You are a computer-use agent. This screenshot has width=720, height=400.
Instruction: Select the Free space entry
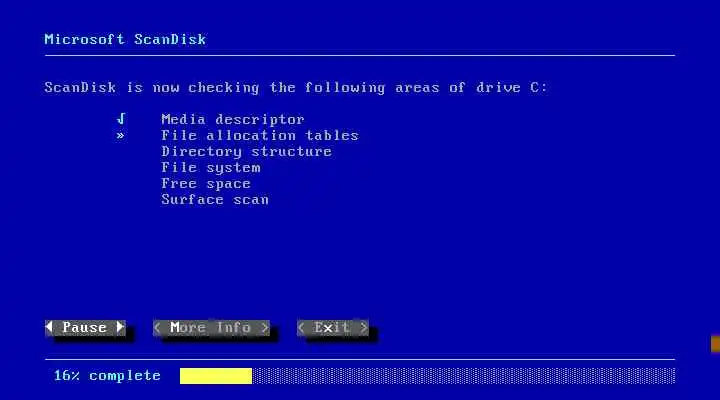click(x=206, y=184)
